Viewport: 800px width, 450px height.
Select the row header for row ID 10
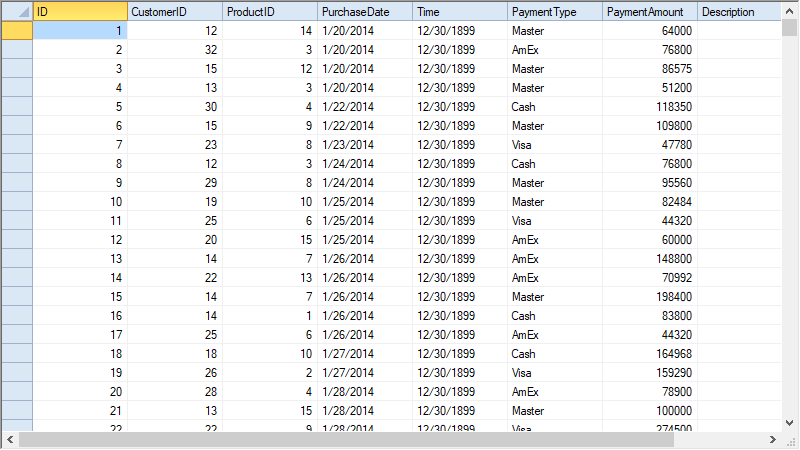coord(17,202)
